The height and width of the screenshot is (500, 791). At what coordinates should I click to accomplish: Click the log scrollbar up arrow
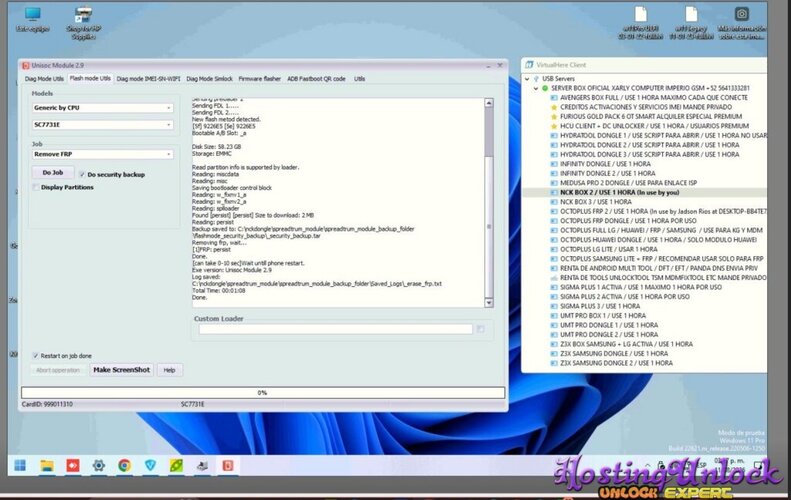pos(488,103)
